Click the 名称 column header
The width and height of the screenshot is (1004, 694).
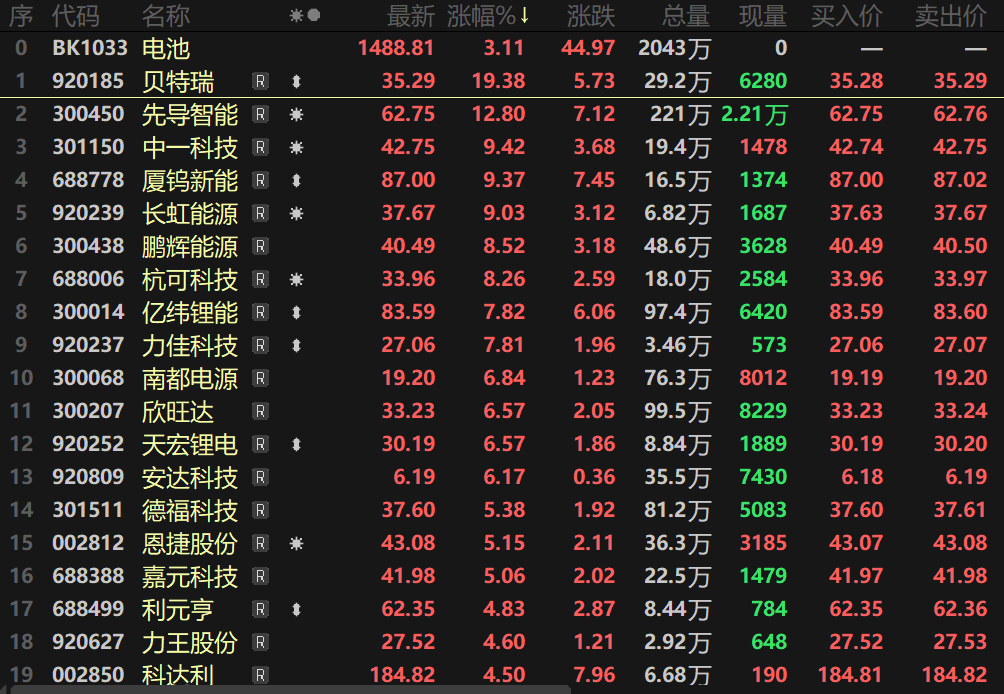click(166, 16)
